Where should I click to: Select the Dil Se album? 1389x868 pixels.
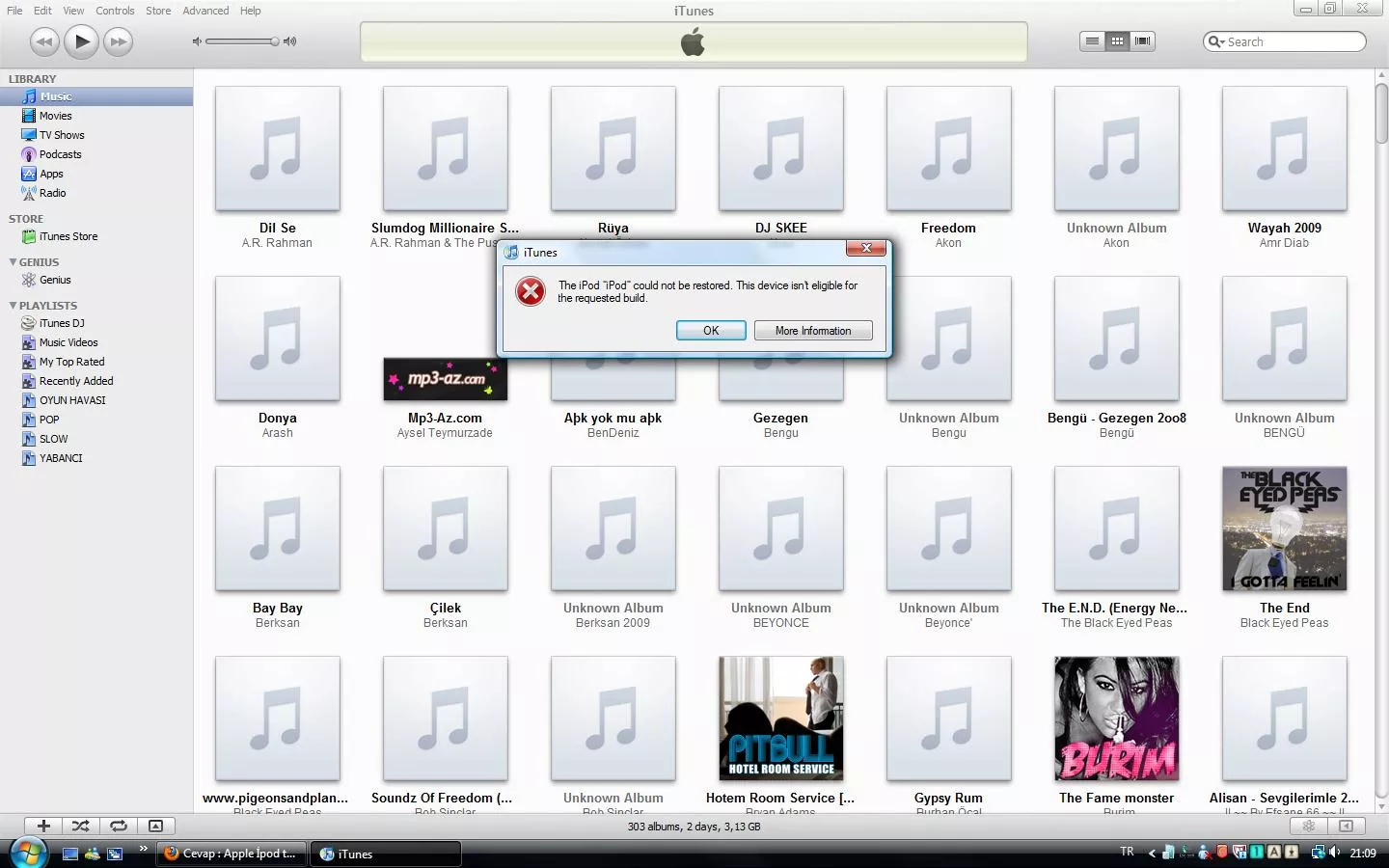278,149
